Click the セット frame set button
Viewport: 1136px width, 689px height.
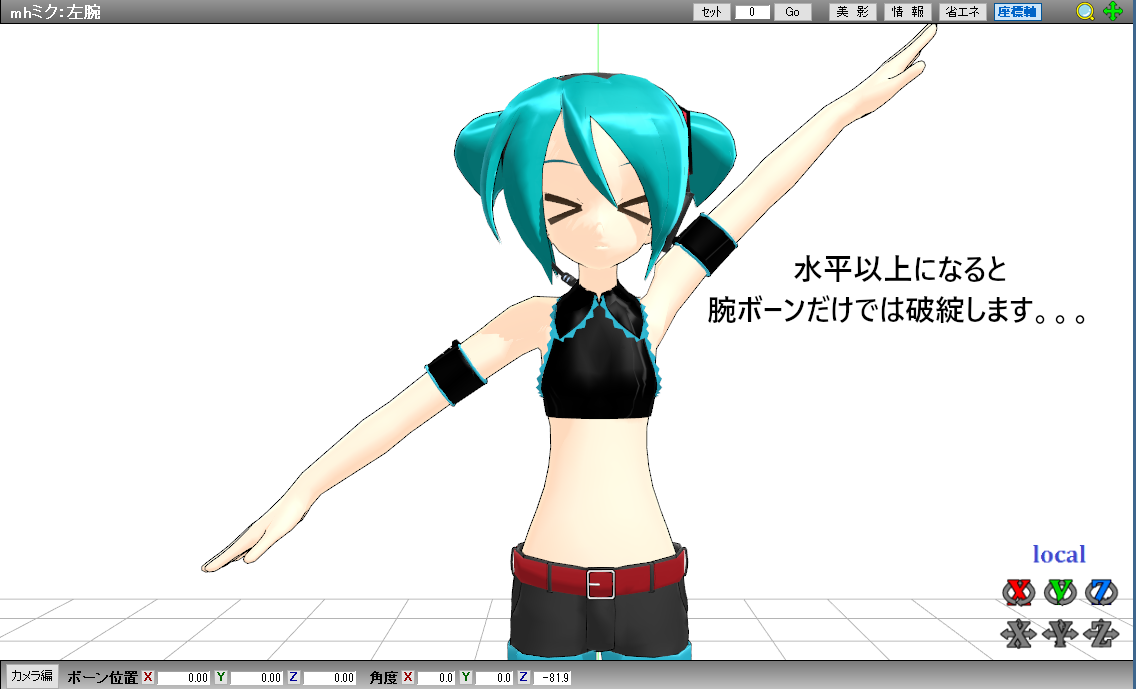(711, 12)
